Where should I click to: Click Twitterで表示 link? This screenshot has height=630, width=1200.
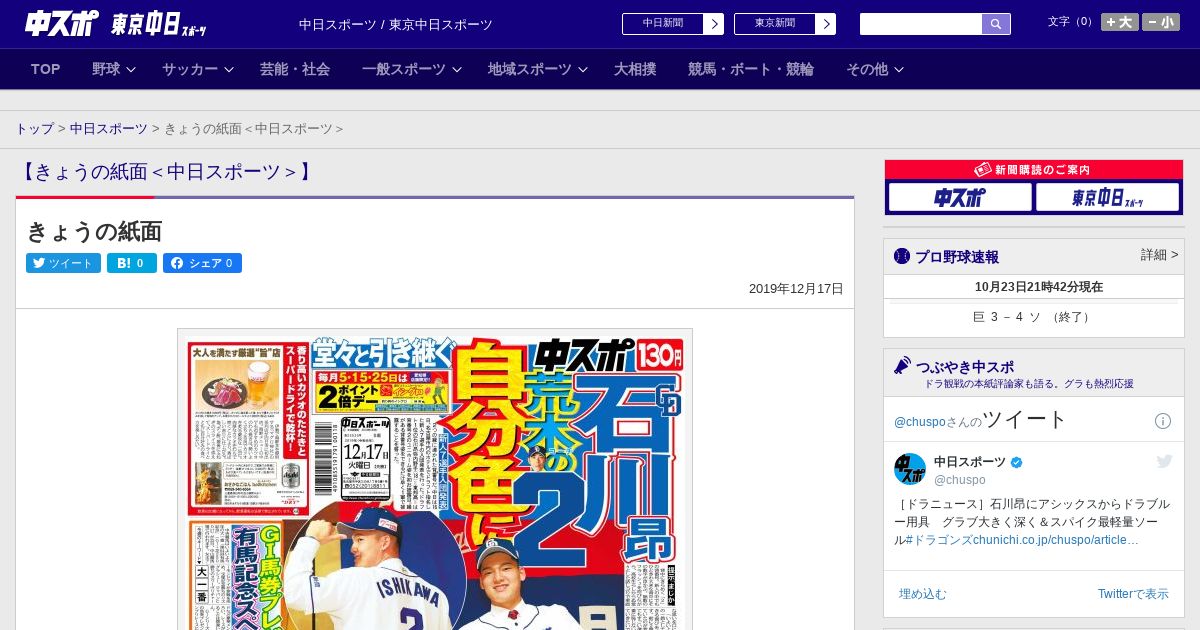[1133, 594]
